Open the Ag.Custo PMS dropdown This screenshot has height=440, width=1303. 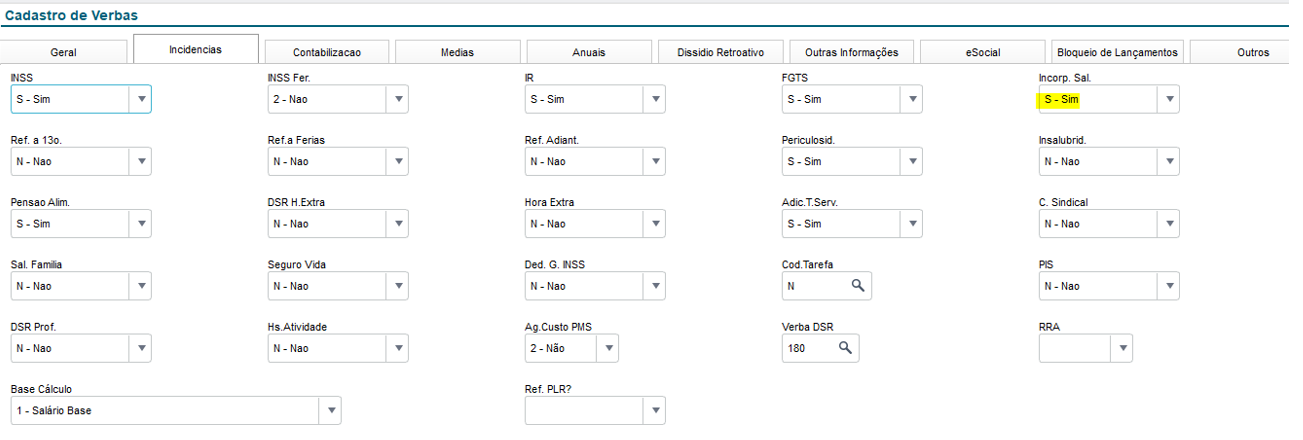(608, 348)
